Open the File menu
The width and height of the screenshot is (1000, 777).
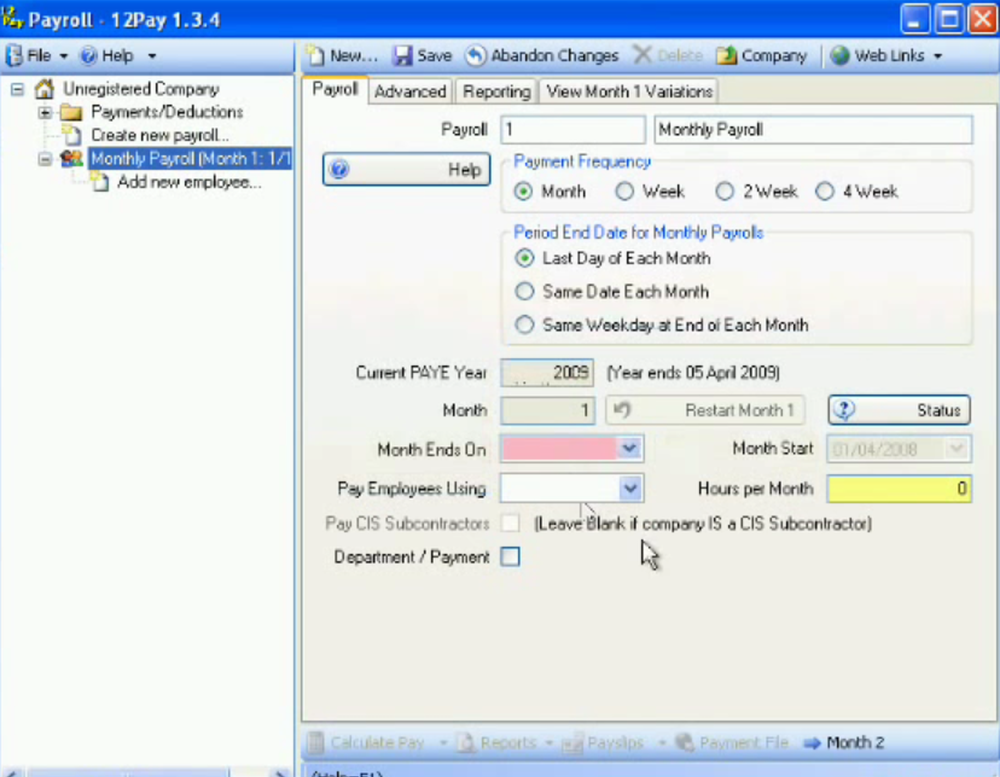tap(36, 56)
